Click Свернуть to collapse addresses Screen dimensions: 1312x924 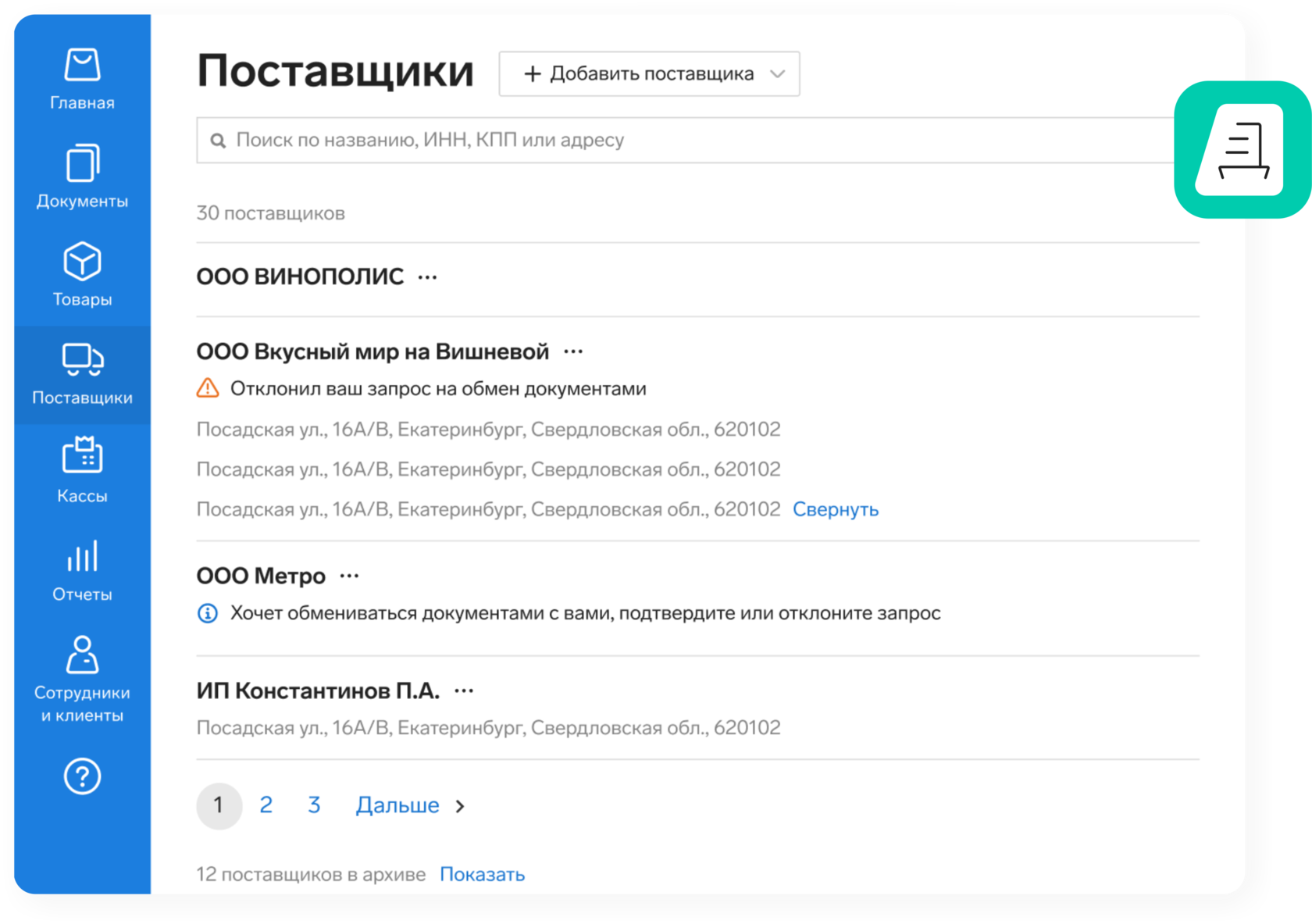coord(836,509)
